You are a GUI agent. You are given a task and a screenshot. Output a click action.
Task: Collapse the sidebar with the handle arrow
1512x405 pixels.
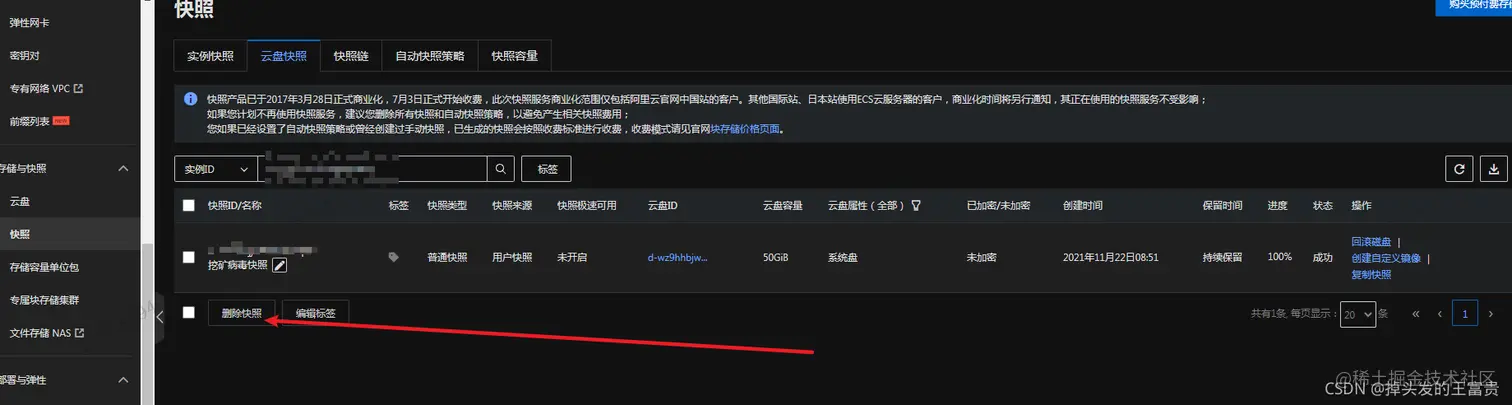160,316
